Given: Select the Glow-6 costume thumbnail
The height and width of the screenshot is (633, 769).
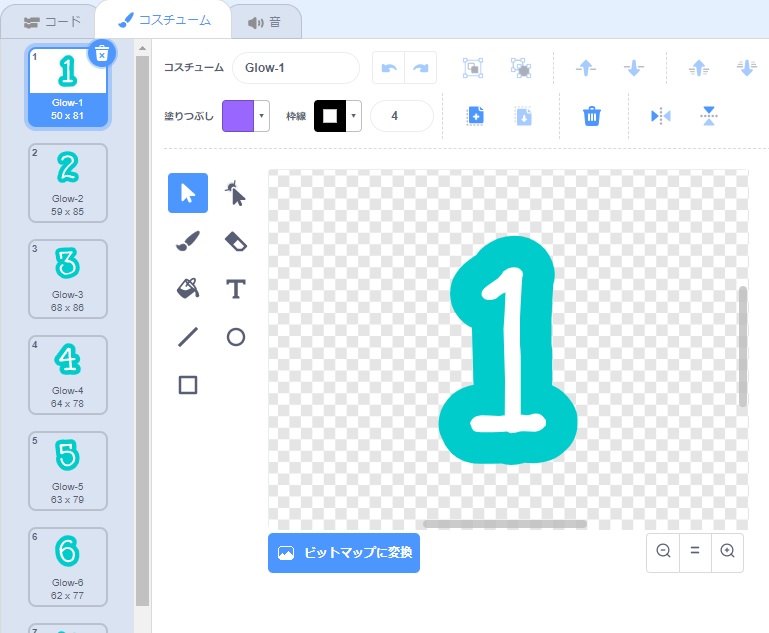Looking at the screenshot, I should pyautogui.click(x=68, y=567).
